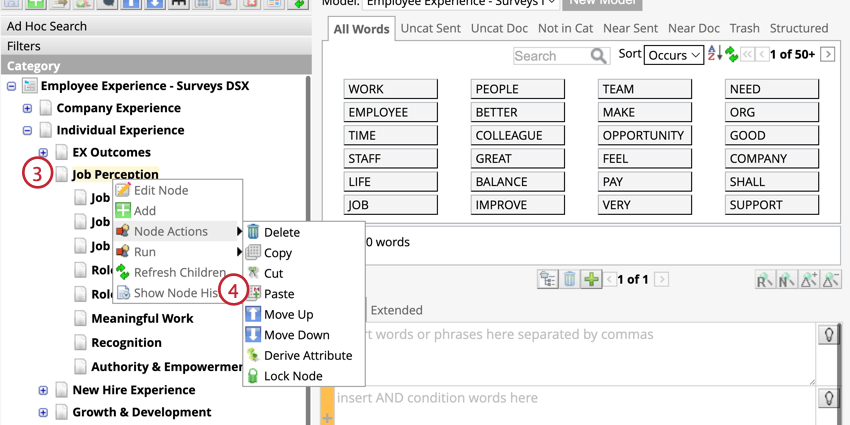Click the tree view icon beside trash
This screenshot has height=425, width=850.
[548, 279]
